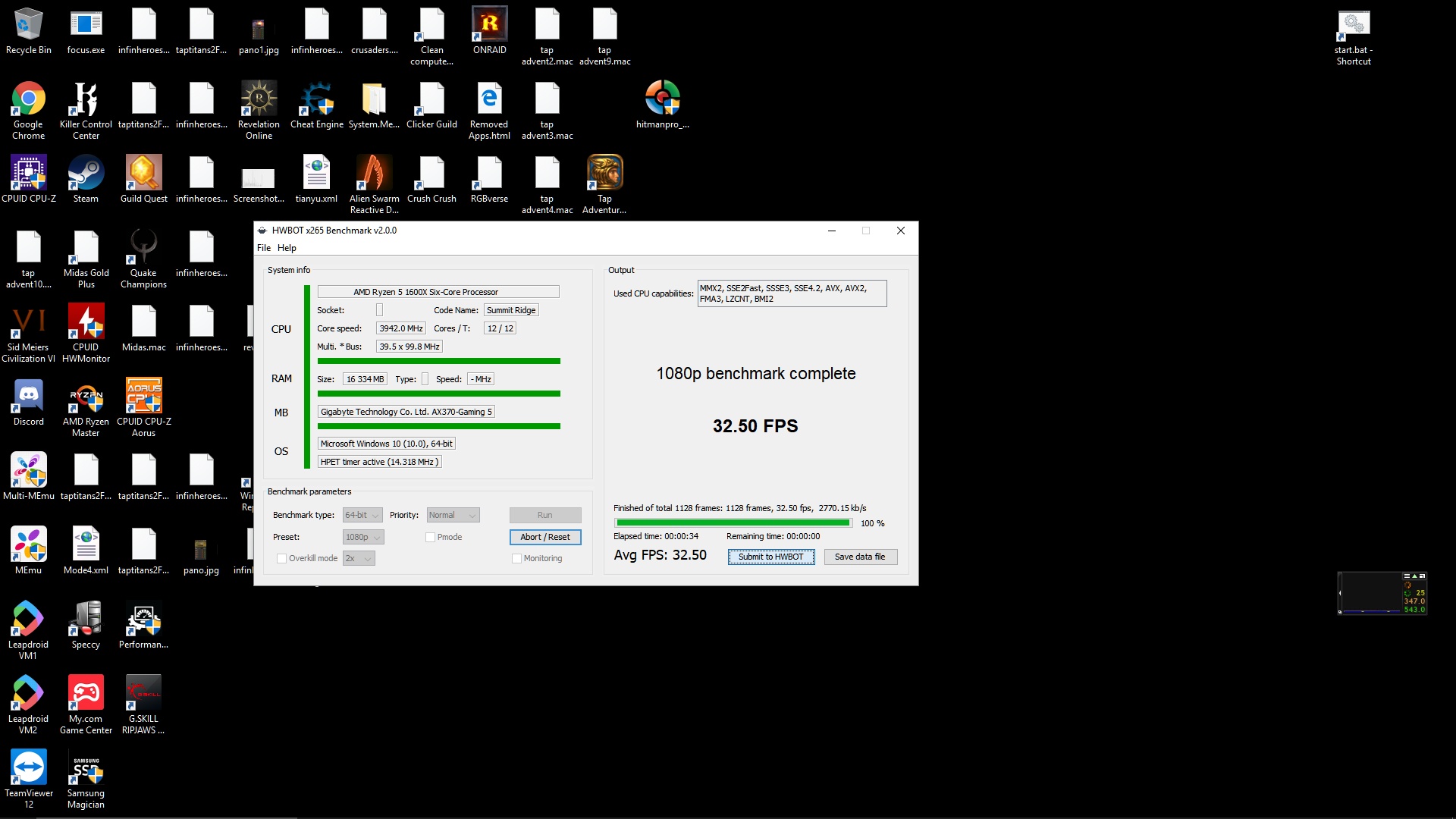This screenshot has height=819, width=1456.
Task: Launch the CPUID HWMonitor shortcut
Action: [x=86, y=334]
